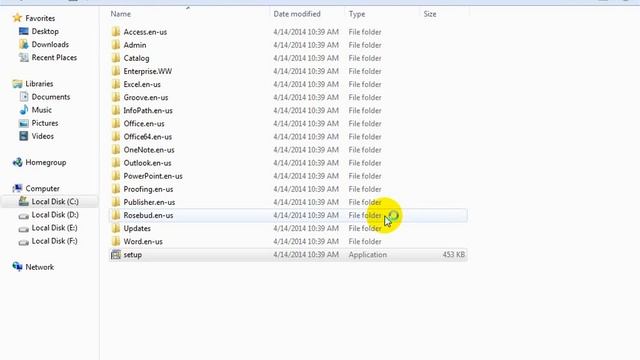Sort by Size column header

430,14
